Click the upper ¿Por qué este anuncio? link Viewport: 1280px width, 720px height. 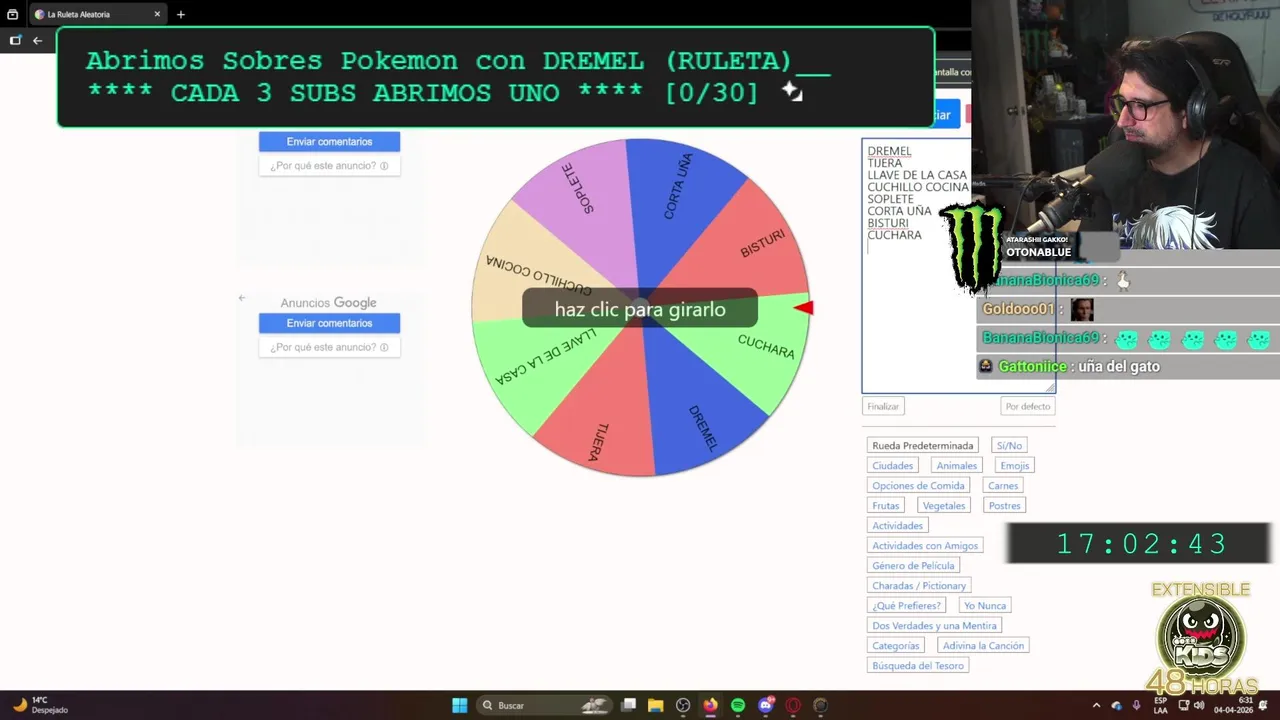coord(329,166)
